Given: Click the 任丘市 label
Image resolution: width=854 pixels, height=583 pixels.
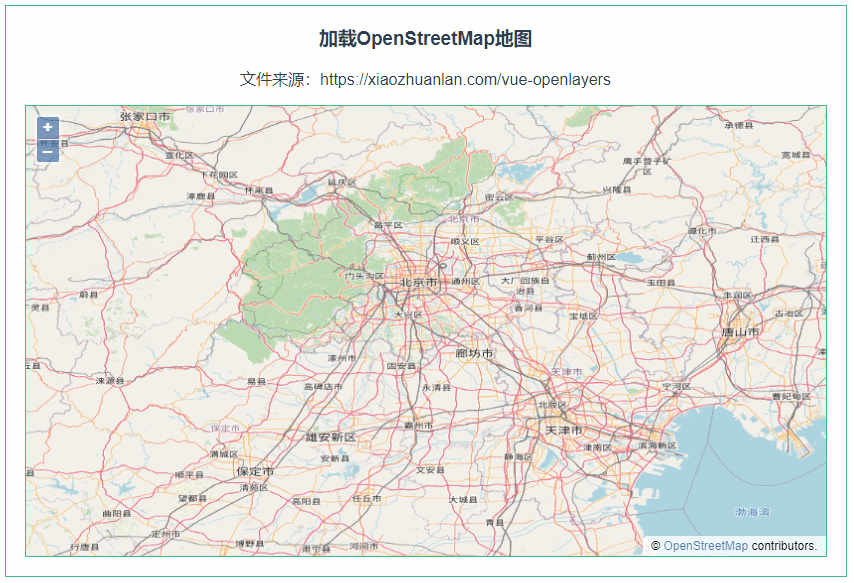Looking at the screenshot, I should (x=367, y=499).
